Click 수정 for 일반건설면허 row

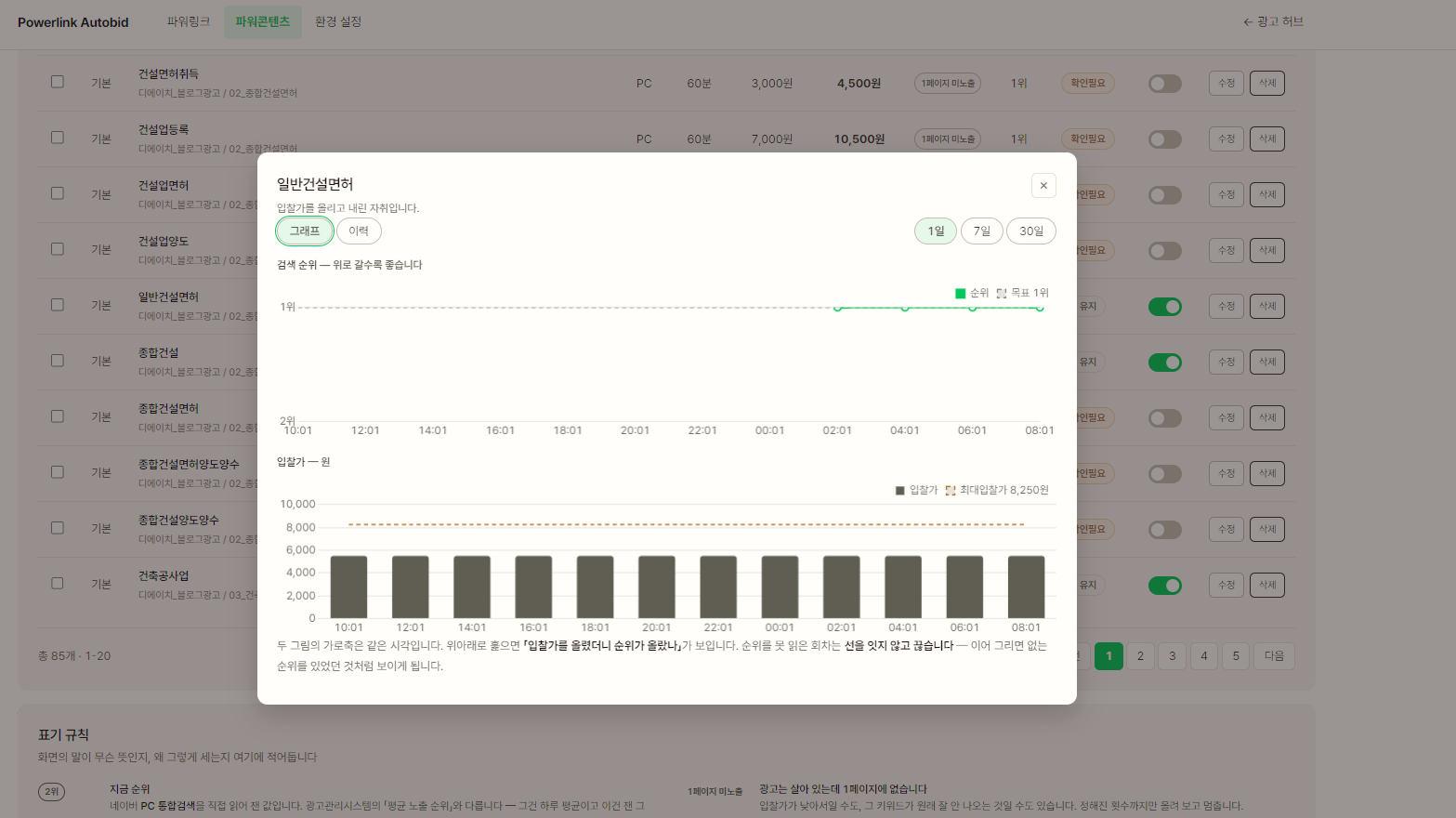tap(1226, 306)
